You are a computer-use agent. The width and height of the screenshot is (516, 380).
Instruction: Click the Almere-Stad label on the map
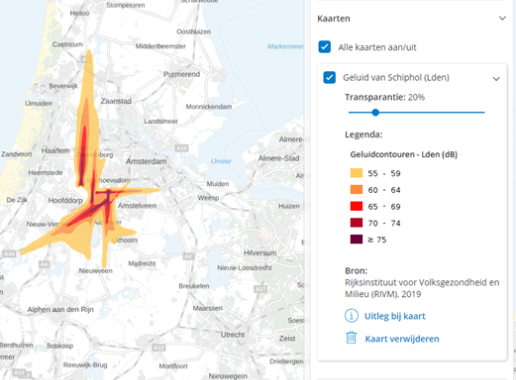coord(279,158)
